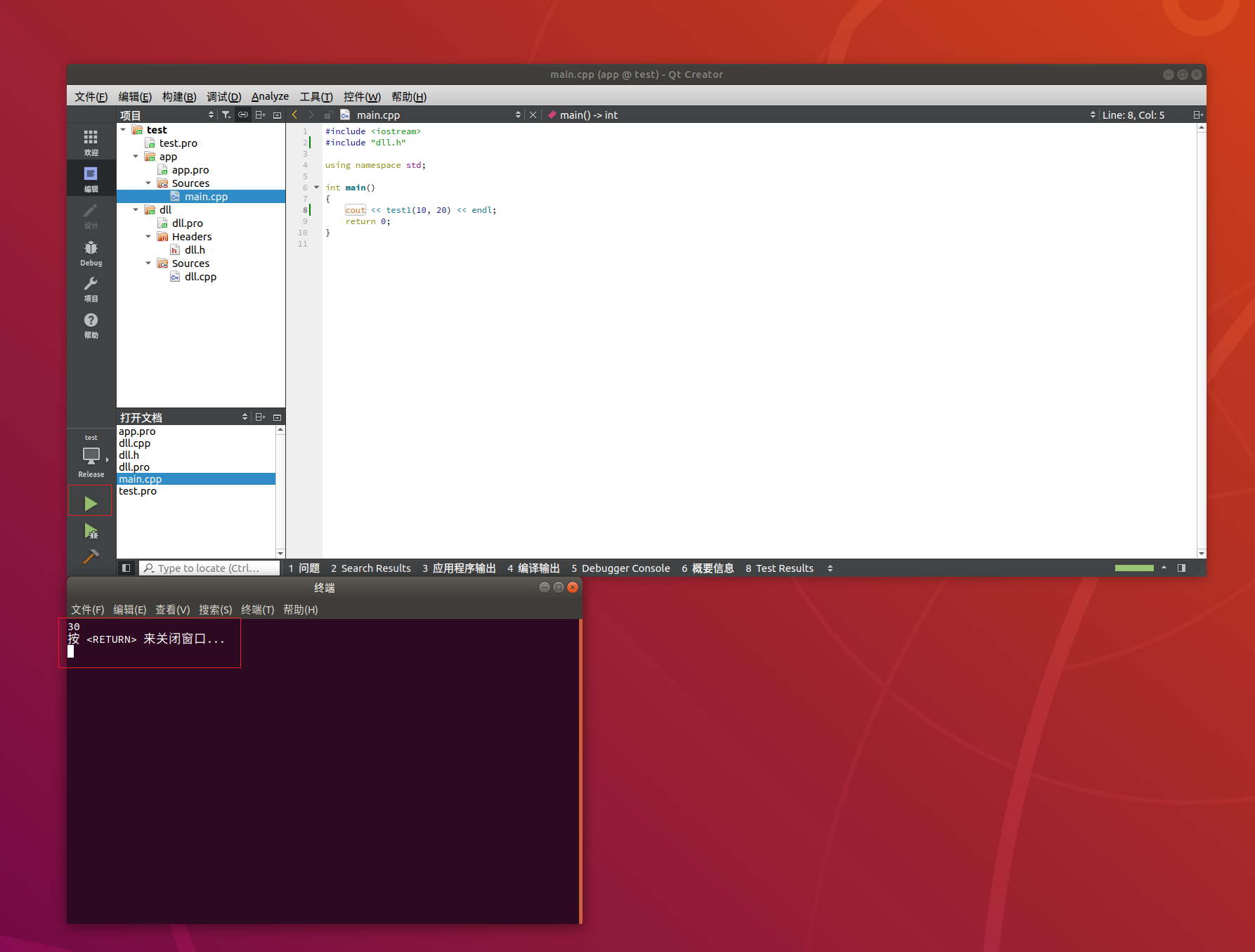
Task: Open filter tree options in project pane
Action: 226,115
